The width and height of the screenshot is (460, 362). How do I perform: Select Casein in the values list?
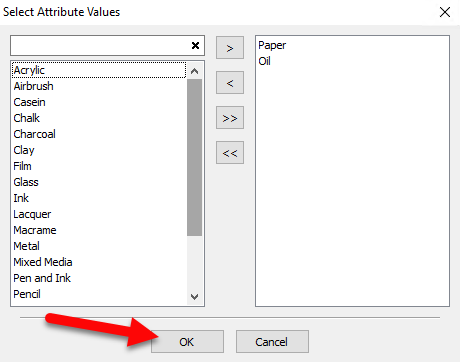click(x=99, y=102)
